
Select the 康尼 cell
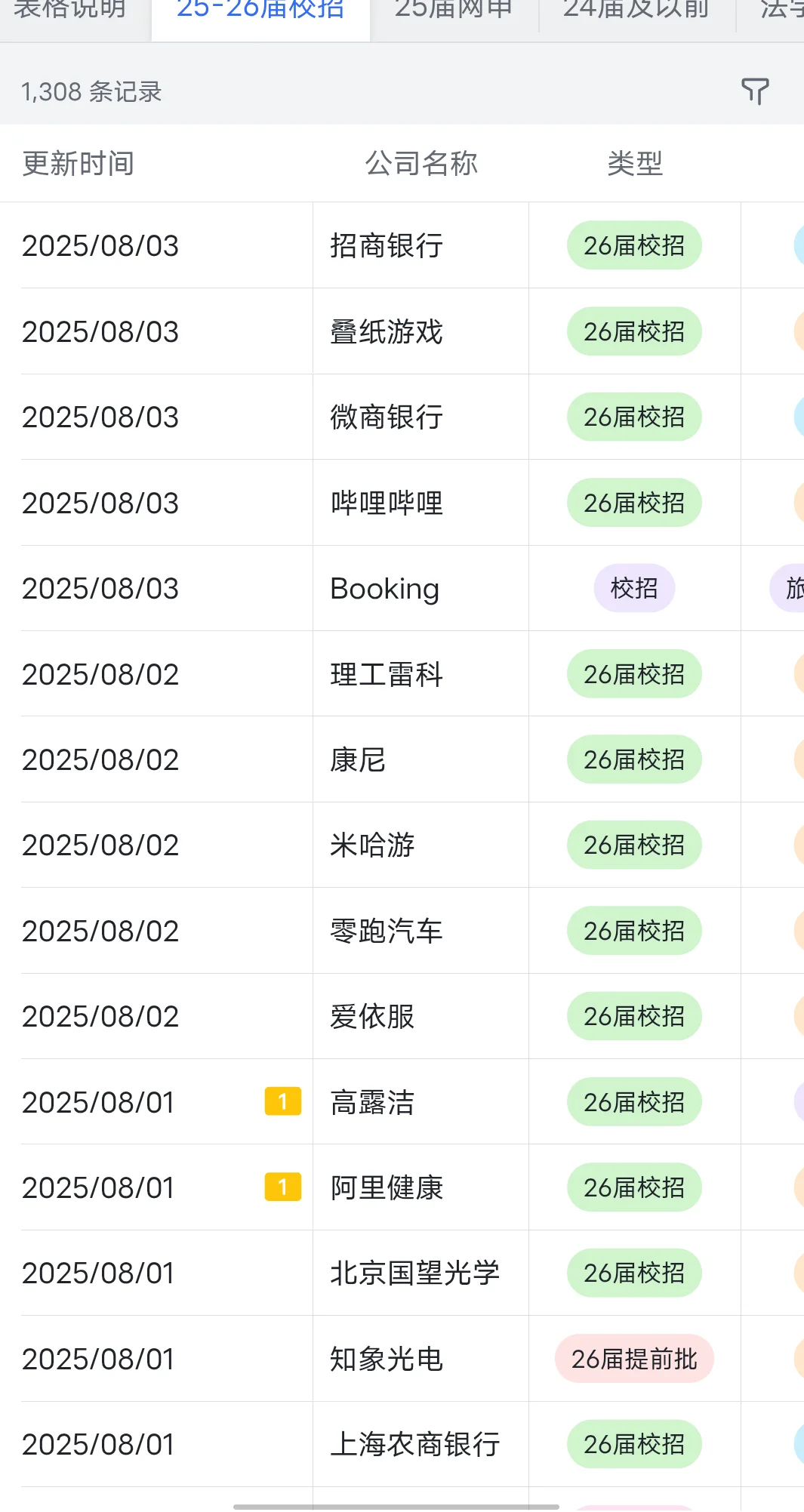click(x=420, y=759)
